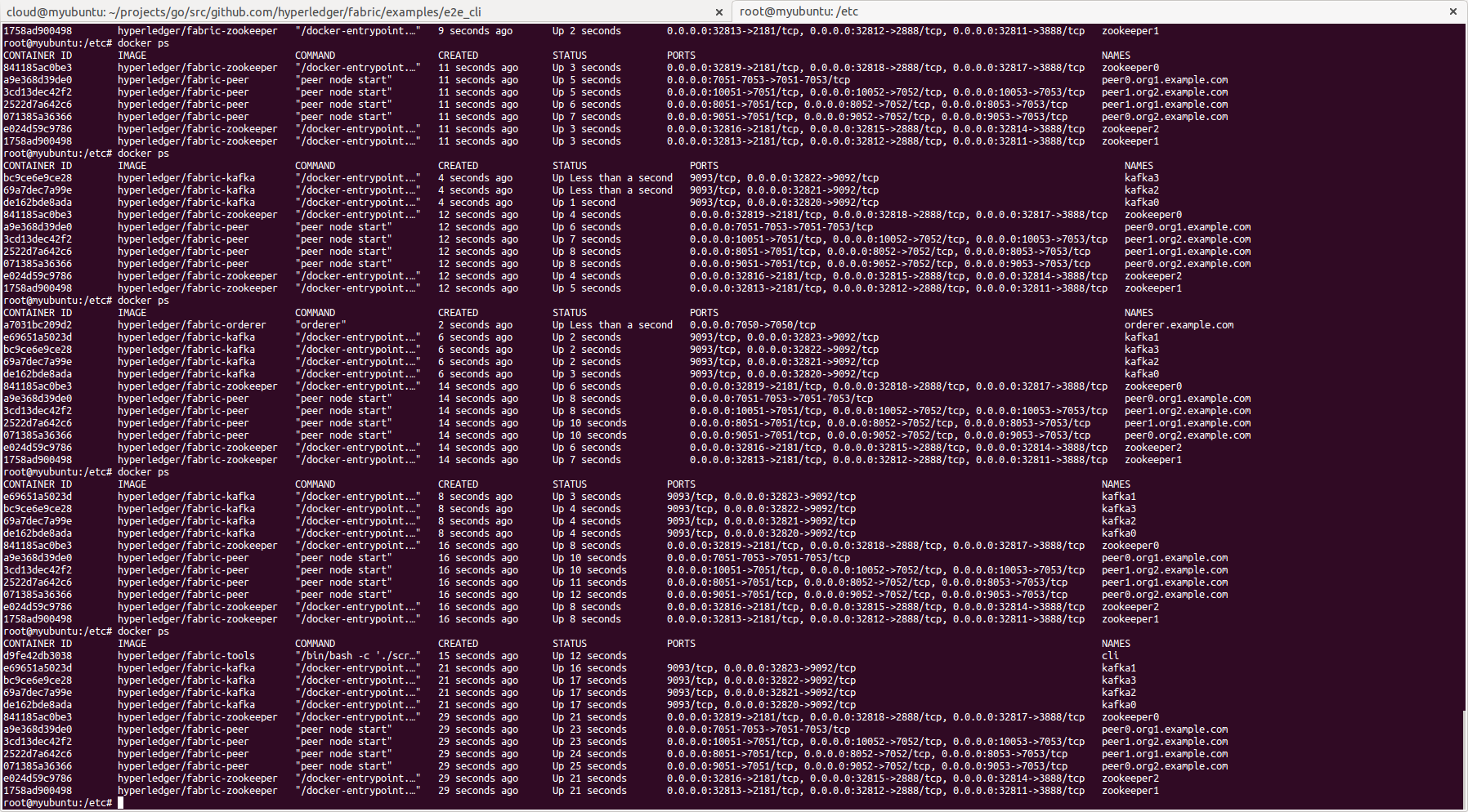Image resolution: width=1468 pixels, height=812 pixels.
Task: Click the container name orderer.example.com
Action: click(x=1179, y=325)
